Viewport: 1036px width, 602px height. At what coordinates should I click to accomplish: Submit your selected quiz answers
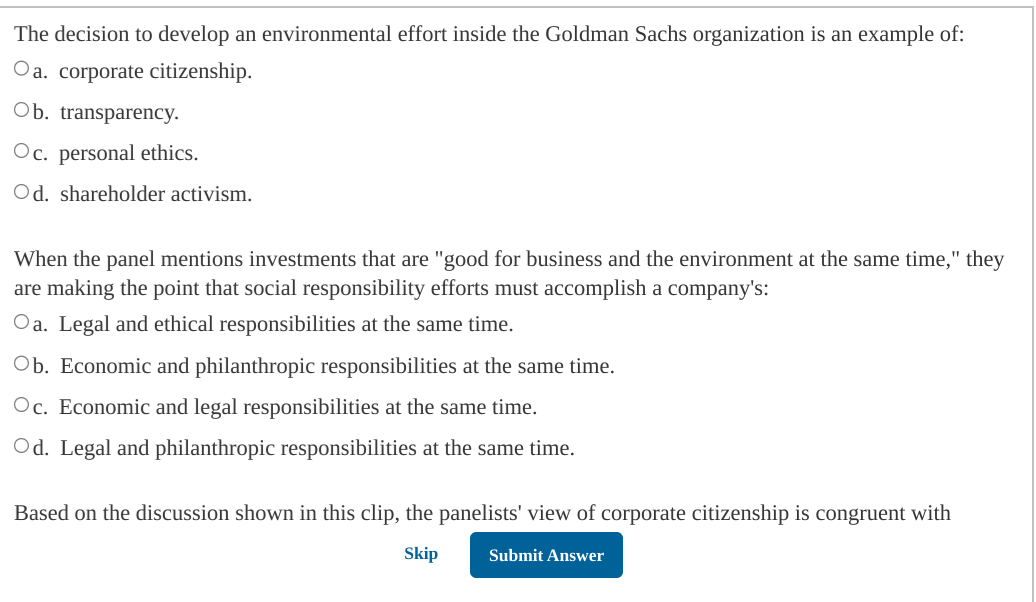coord(546,555)
